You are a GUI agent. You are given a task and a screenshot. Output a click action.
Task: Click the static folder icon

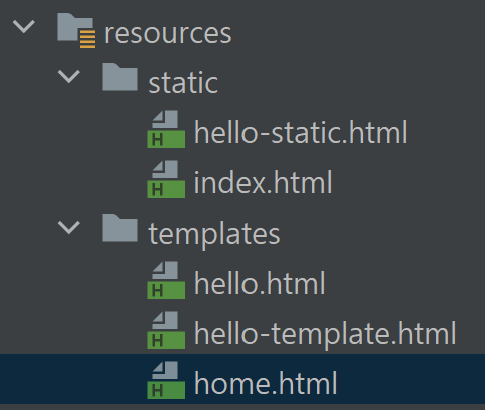coord(120,77)
